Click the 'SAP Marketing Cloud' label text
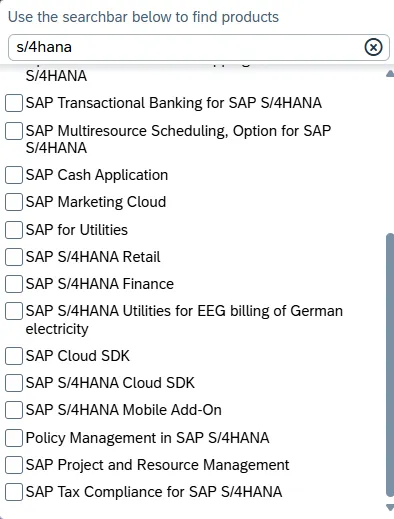The width and height of the screenshot is (394, 519). 96,202
